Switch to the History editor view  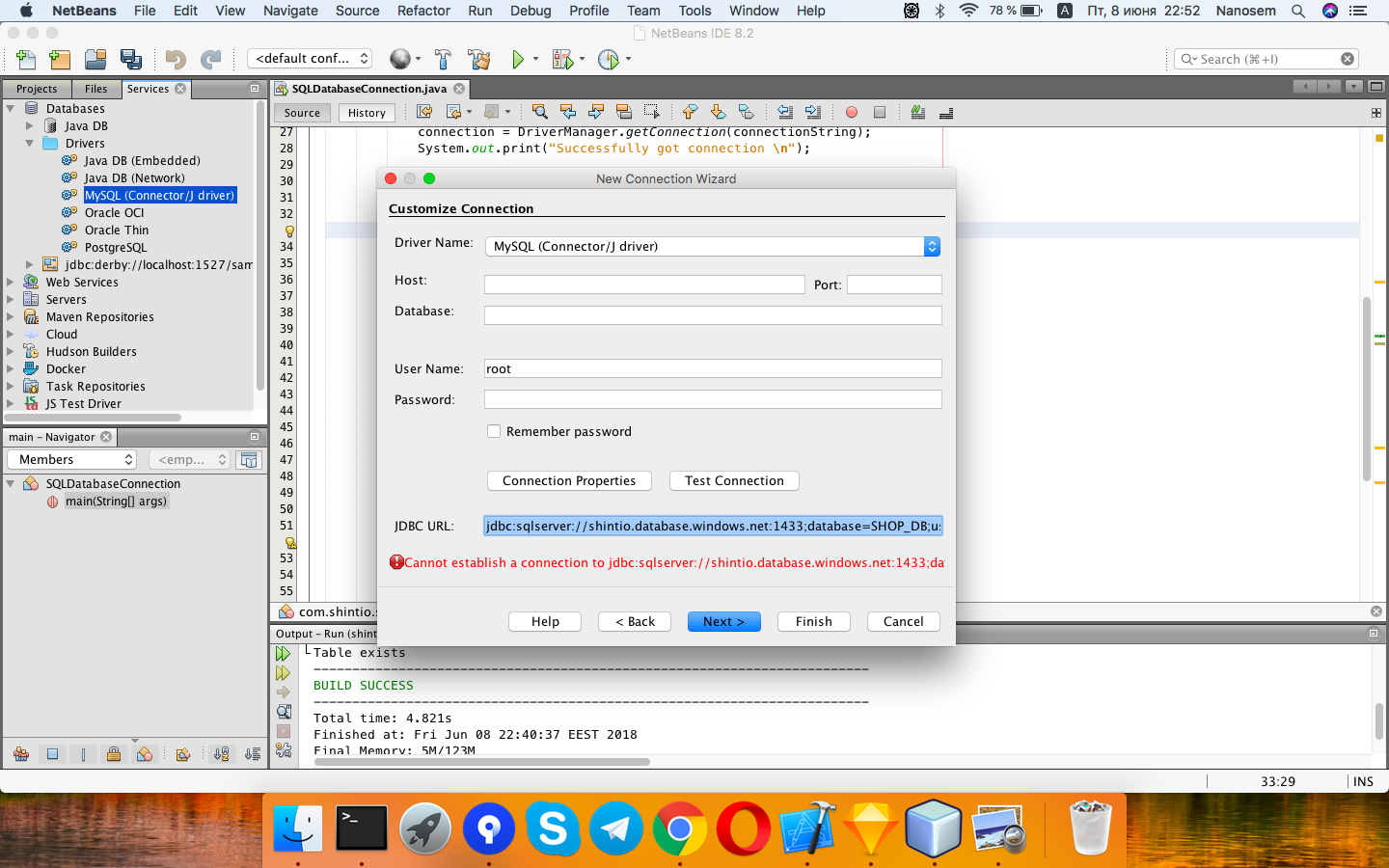click(367, 113)
